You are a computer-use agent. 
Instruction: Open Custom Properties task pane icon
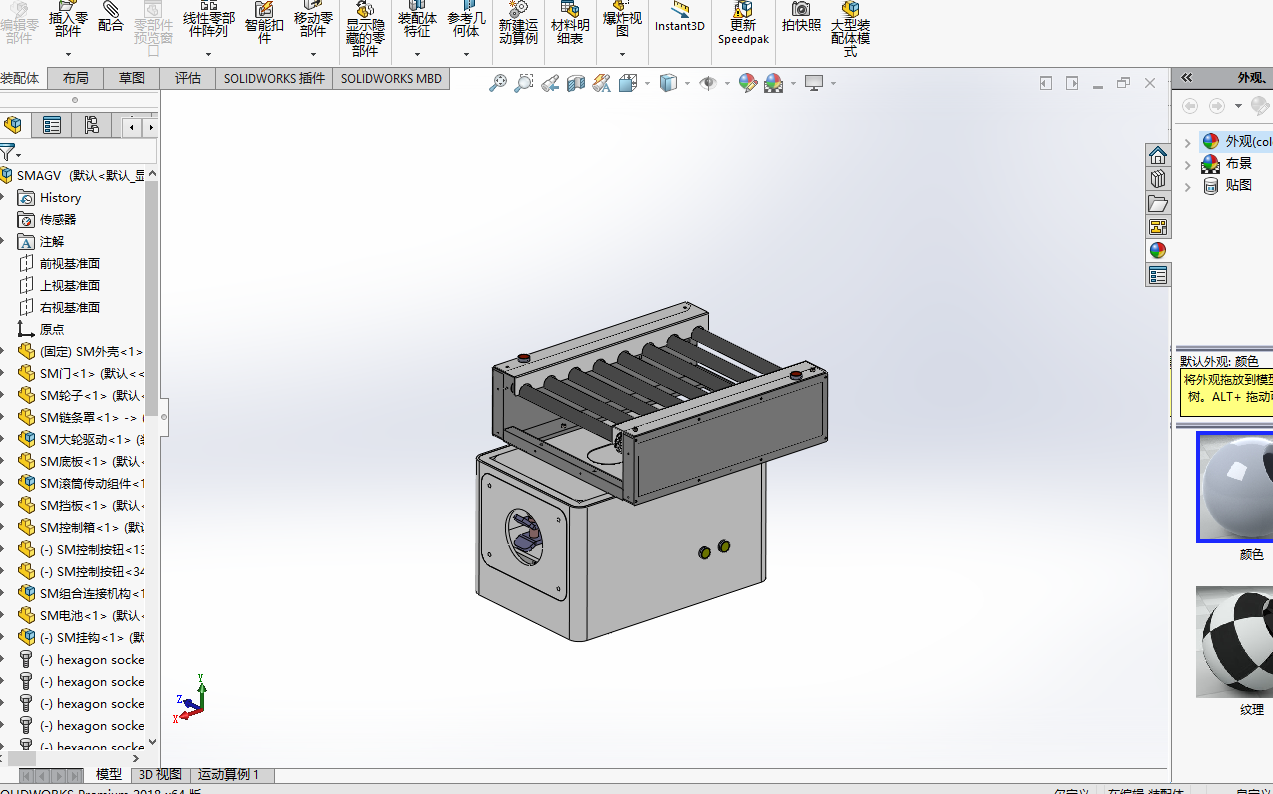coord(1158,275)
